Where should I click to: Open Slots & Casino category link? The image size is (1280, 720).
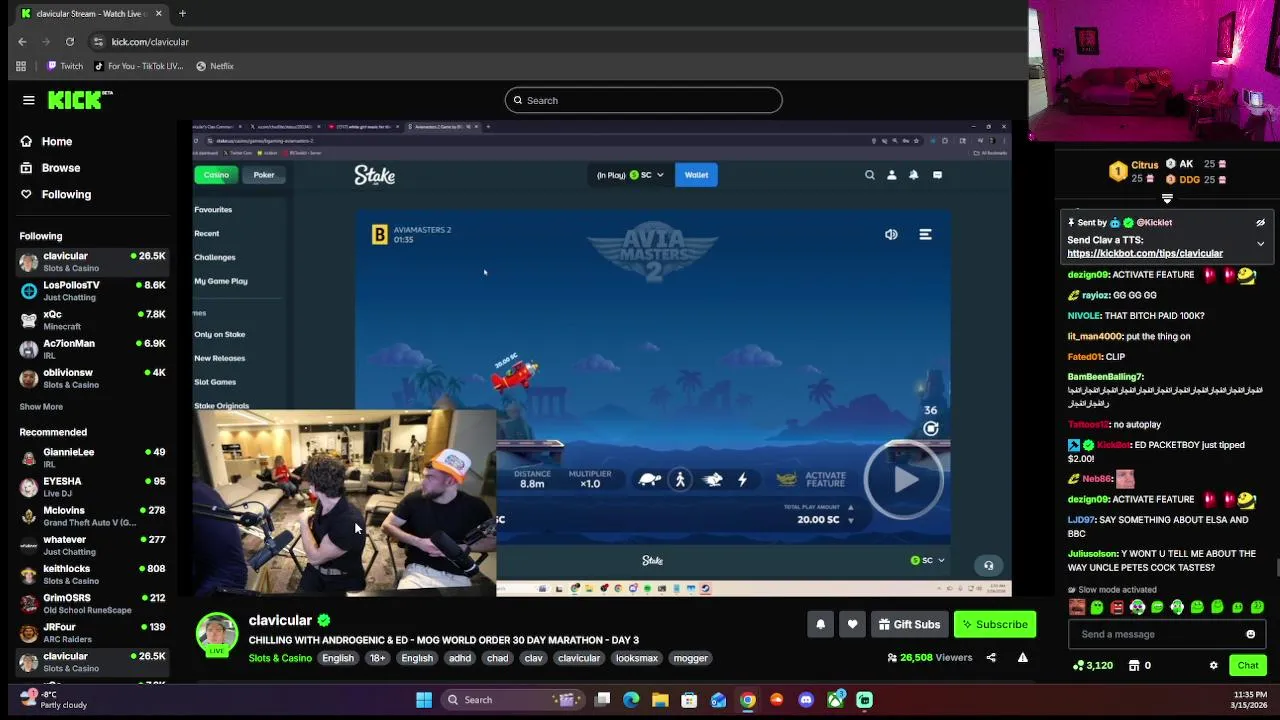pyautogui.click(x=280, y=658)
